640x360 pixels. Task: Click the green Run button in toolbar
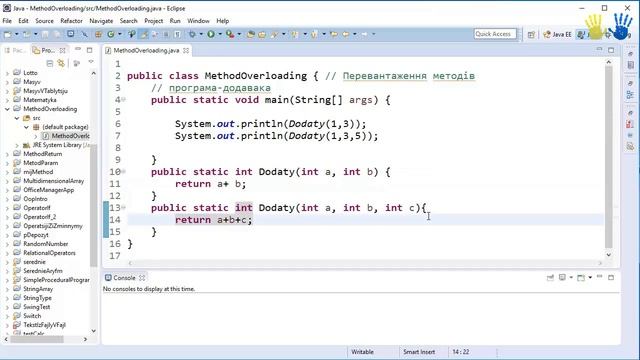coord(211,35)
